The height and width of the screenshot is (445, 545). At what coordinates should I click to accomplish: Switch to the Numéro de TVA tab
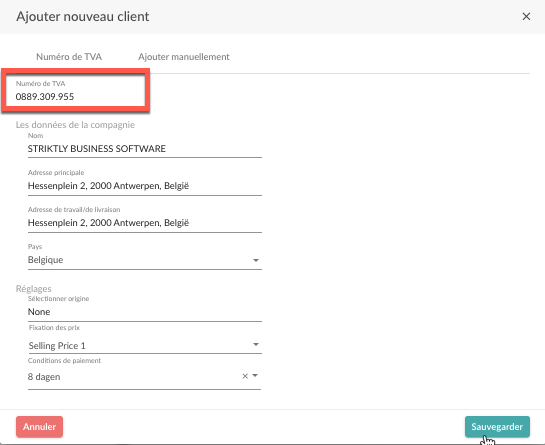[69, 57]
